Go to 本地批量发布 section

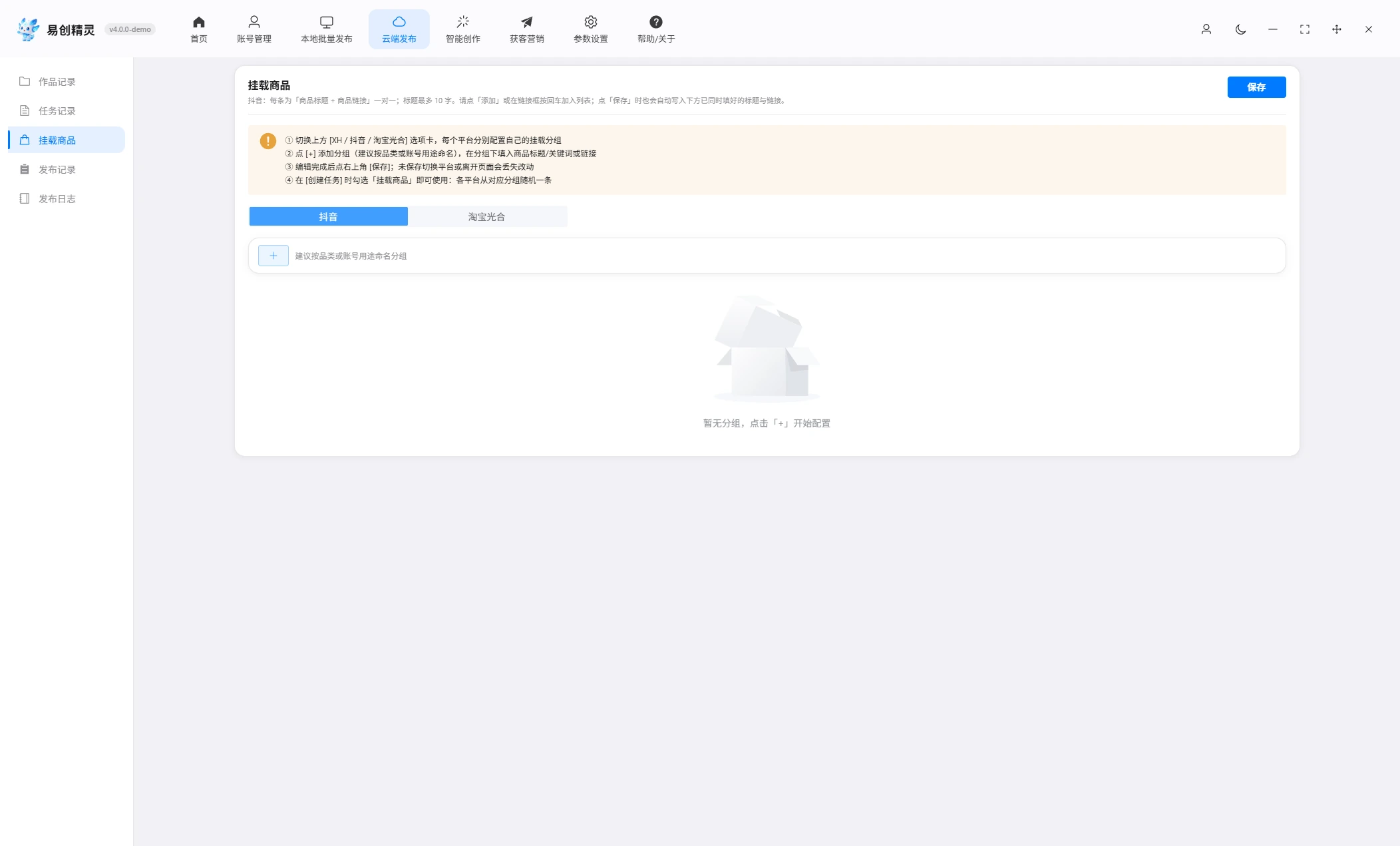pyautogui.click(x=327, y=29)
